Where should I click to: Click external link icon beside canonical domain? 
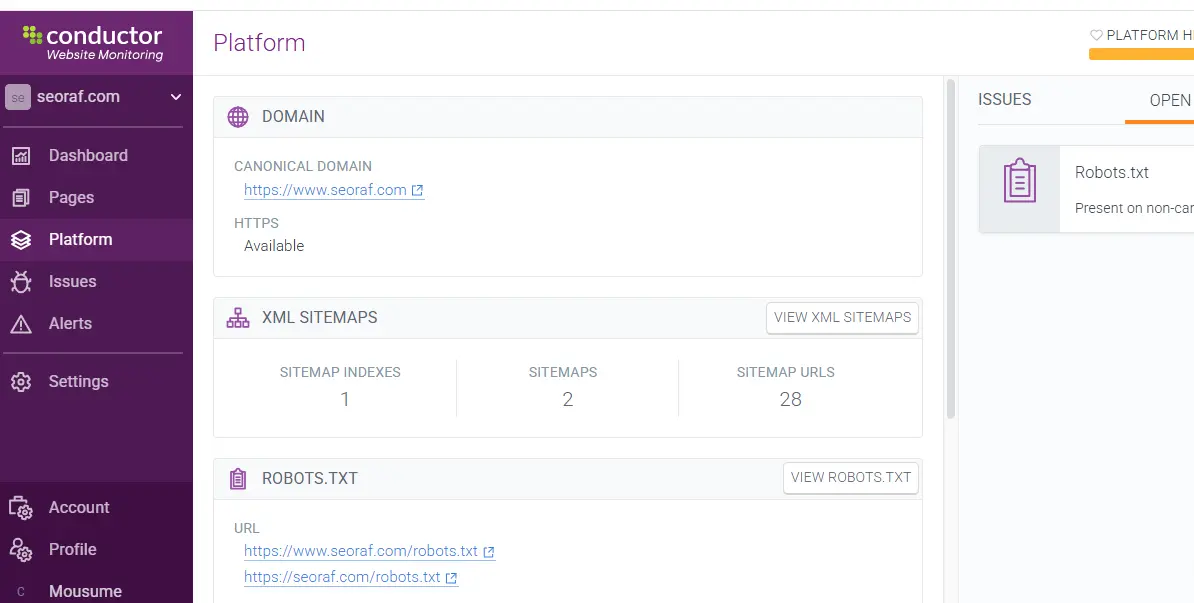pos(417,190)
